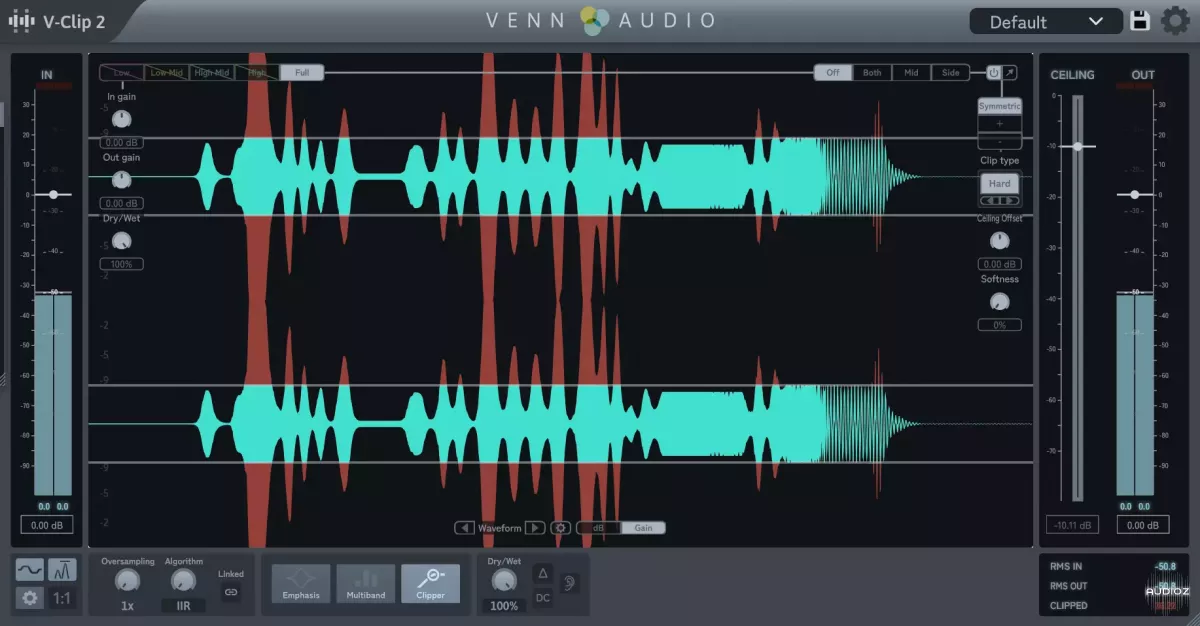Open the Default preset dropdown
This screenshot has height=626, width=1200.
(1045, 22)
